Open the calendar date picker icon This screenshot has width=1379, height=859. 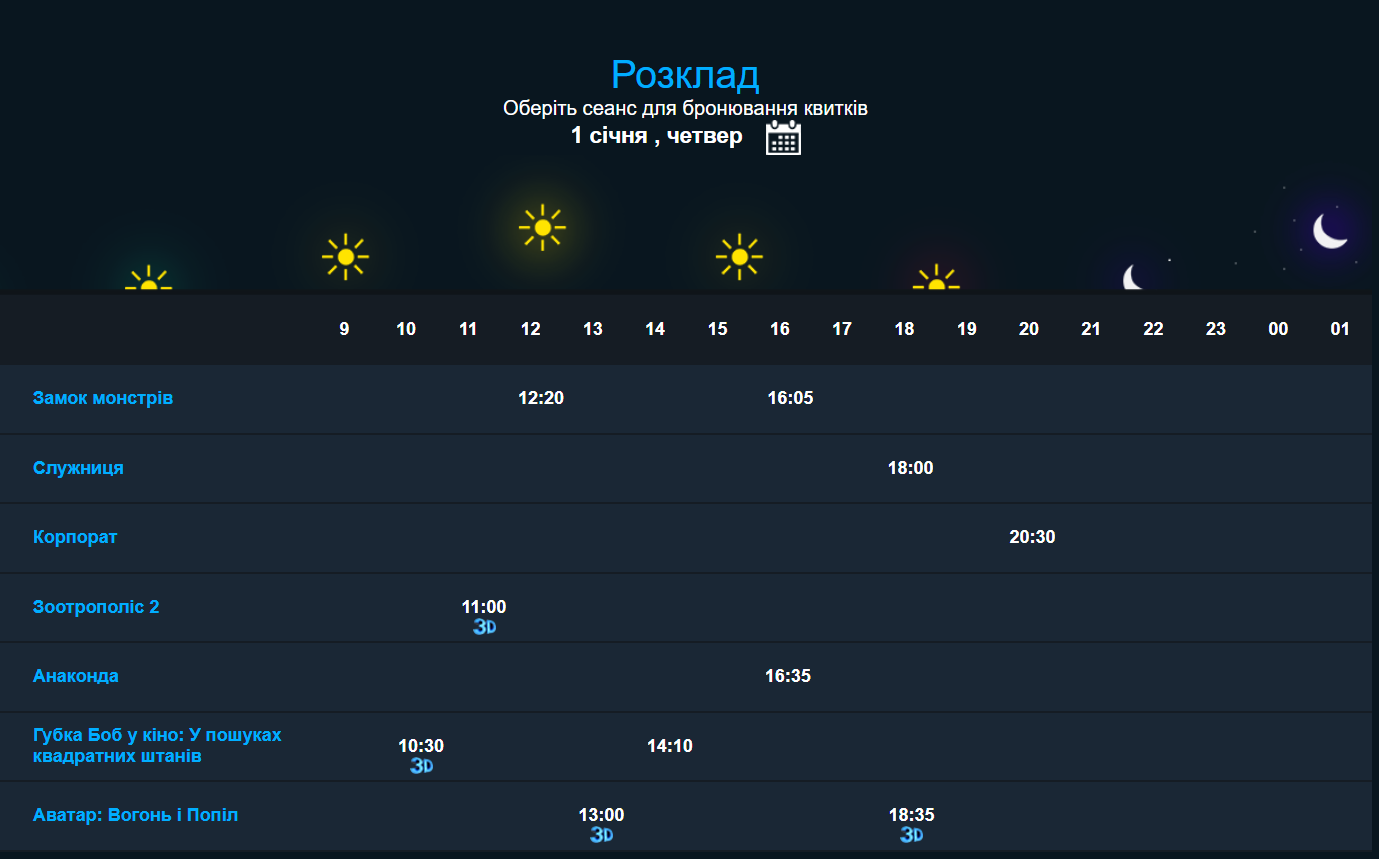pyautogui.click(x=783, y=138)
